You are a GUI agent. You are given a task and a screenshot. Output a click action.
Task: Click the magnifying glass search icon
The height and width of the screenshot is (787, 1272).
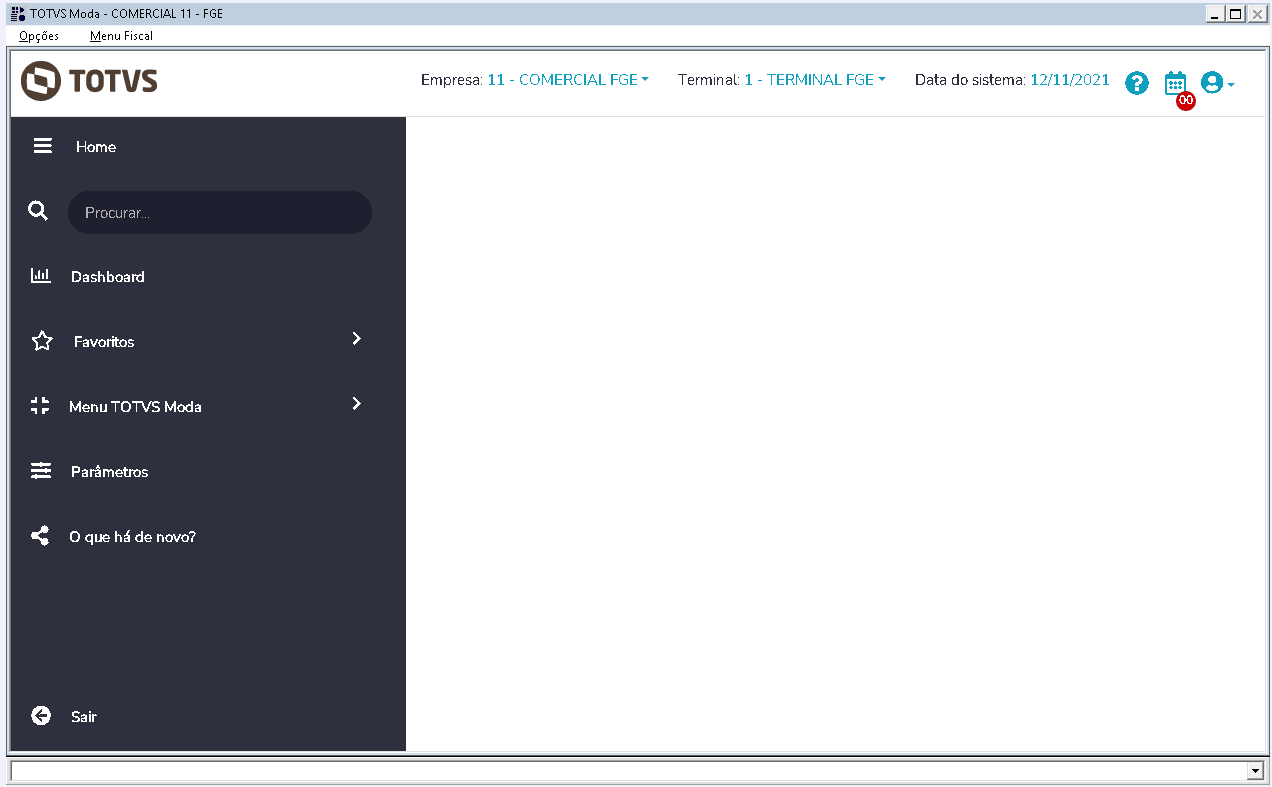pyautogui.click(x=38, y=211)
